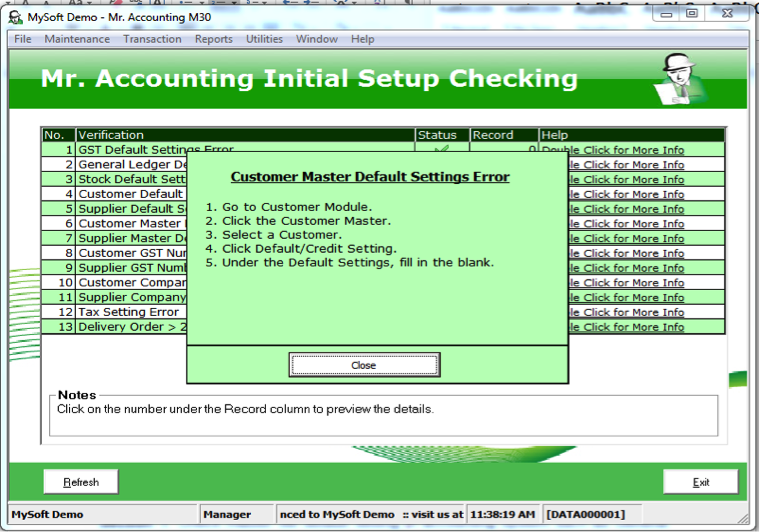Select the Delivery Order verification row
The height and width of the screenshot is (532, 760).
click(132, 327)
